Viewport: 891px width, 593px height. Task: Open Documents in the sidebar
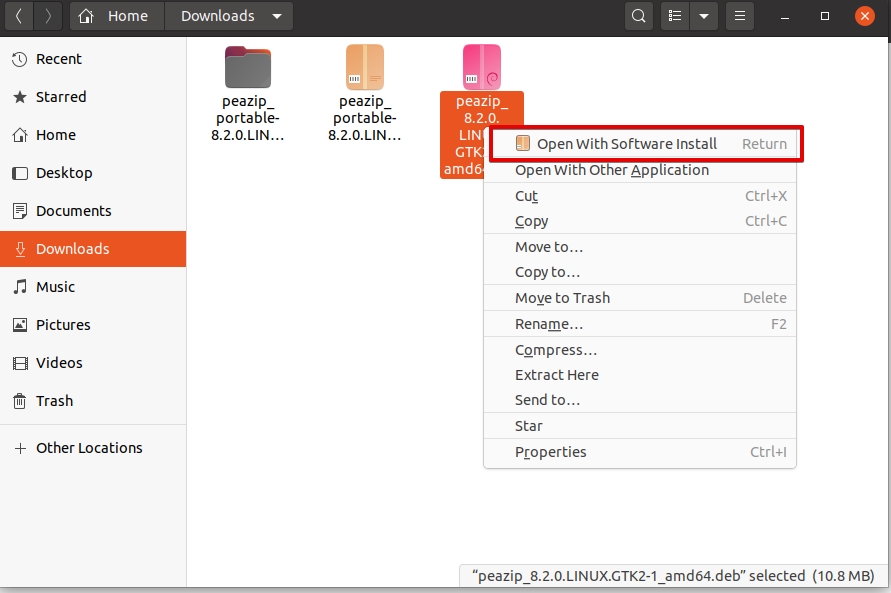click(x=93, y=211)
